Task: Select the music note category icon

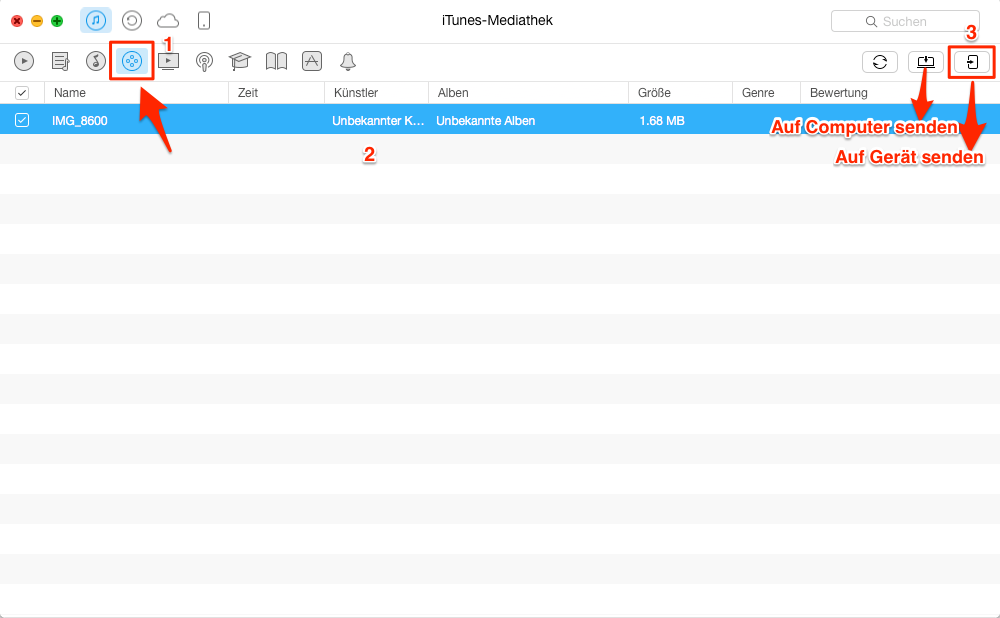Action: 96,61
